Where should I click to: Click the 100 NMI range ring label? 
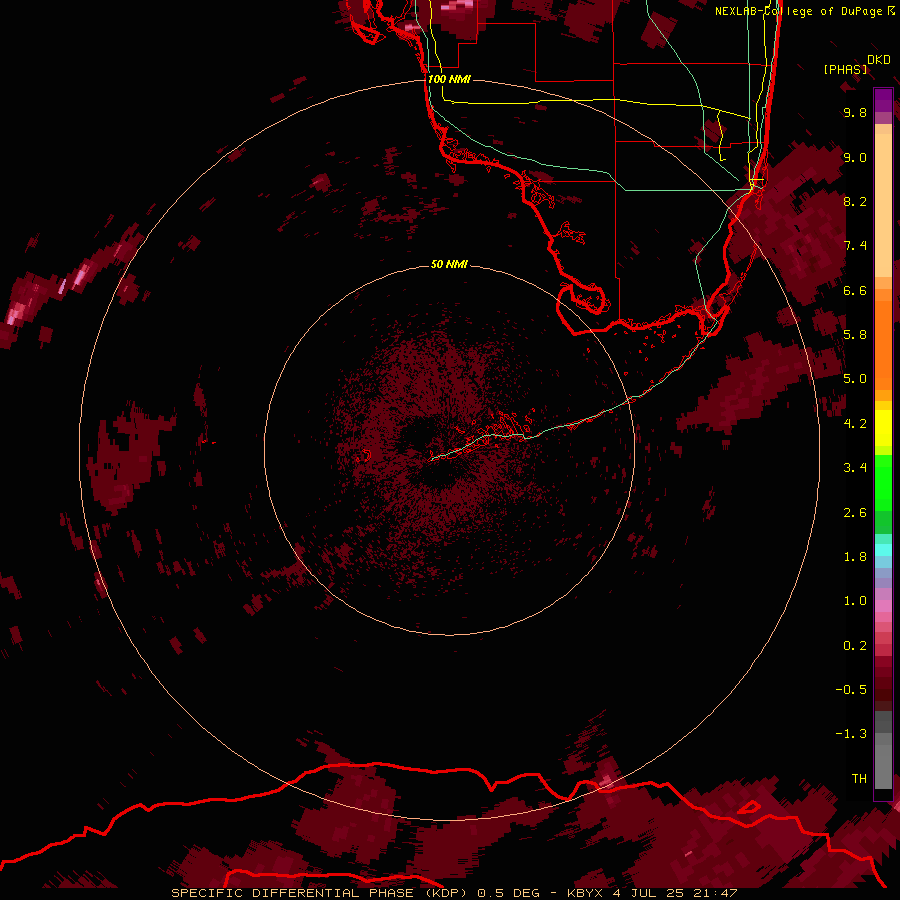pyautogui.click(x=449, y=79)
